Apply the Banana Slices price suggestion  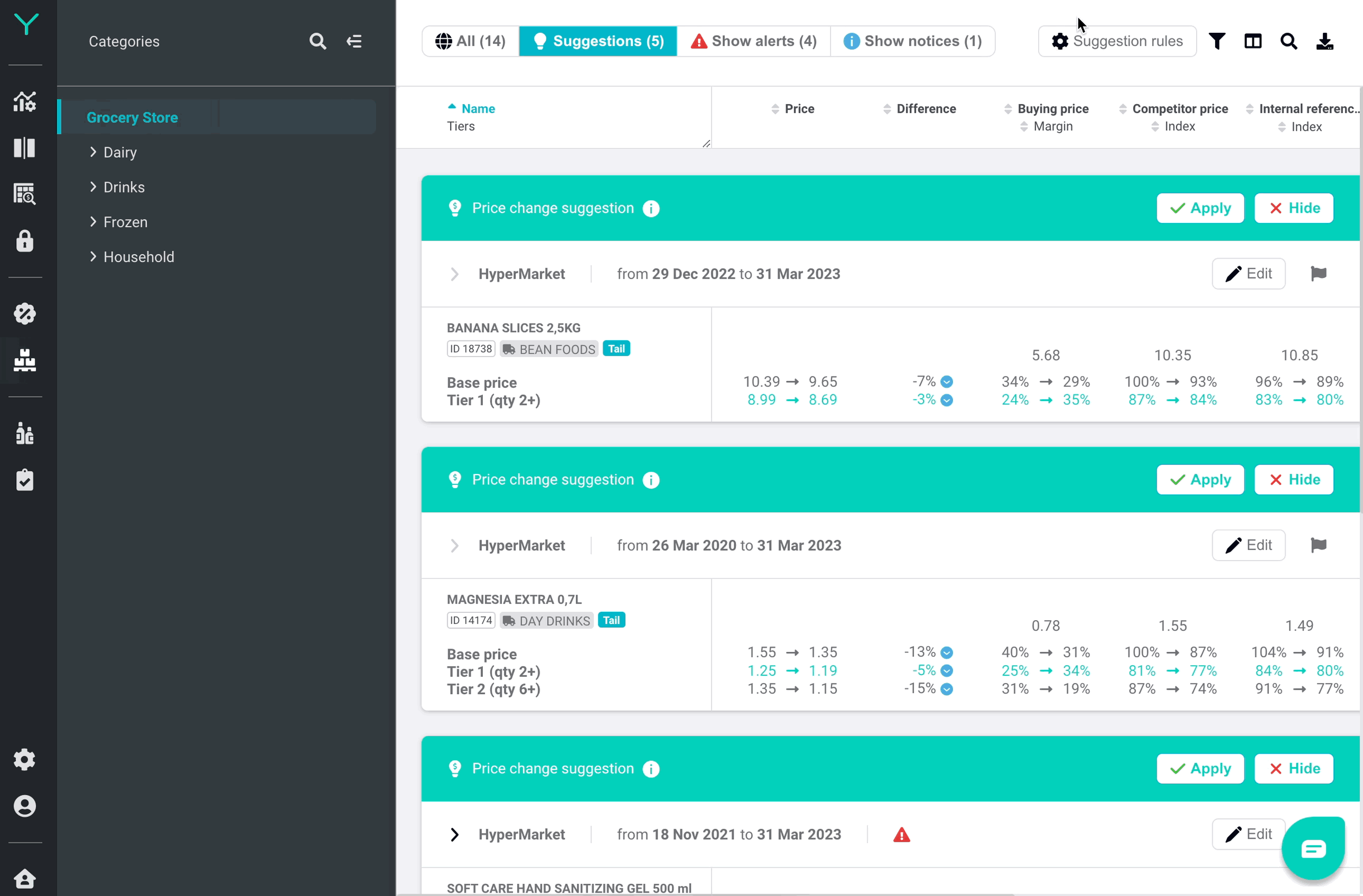tap(1201, 209)
